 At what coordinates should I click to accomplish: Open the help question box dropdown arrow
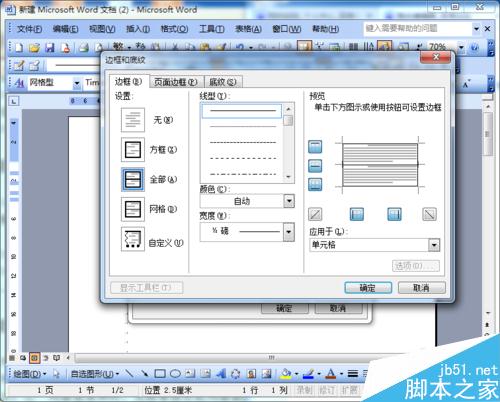pyautogui.click(x=476, y=29)
